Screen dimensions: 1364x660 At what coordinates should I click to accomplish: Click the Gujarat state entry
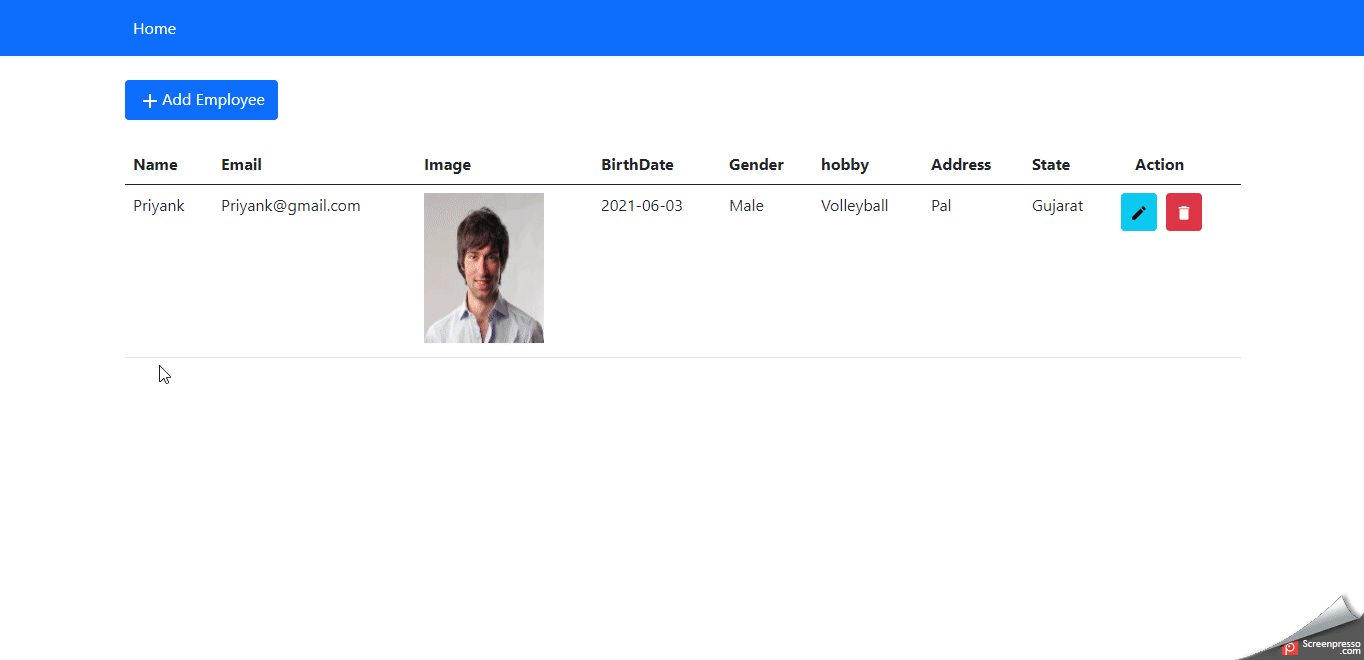1057,205
